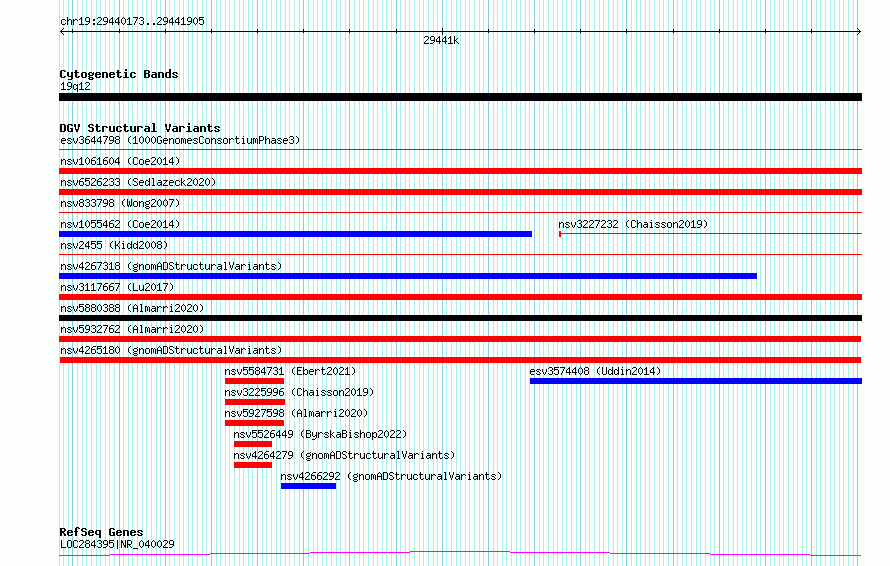Select the nsv5927598 (Almarri2020) label
This screenshot has height=566, width=890.
[296, 413]
